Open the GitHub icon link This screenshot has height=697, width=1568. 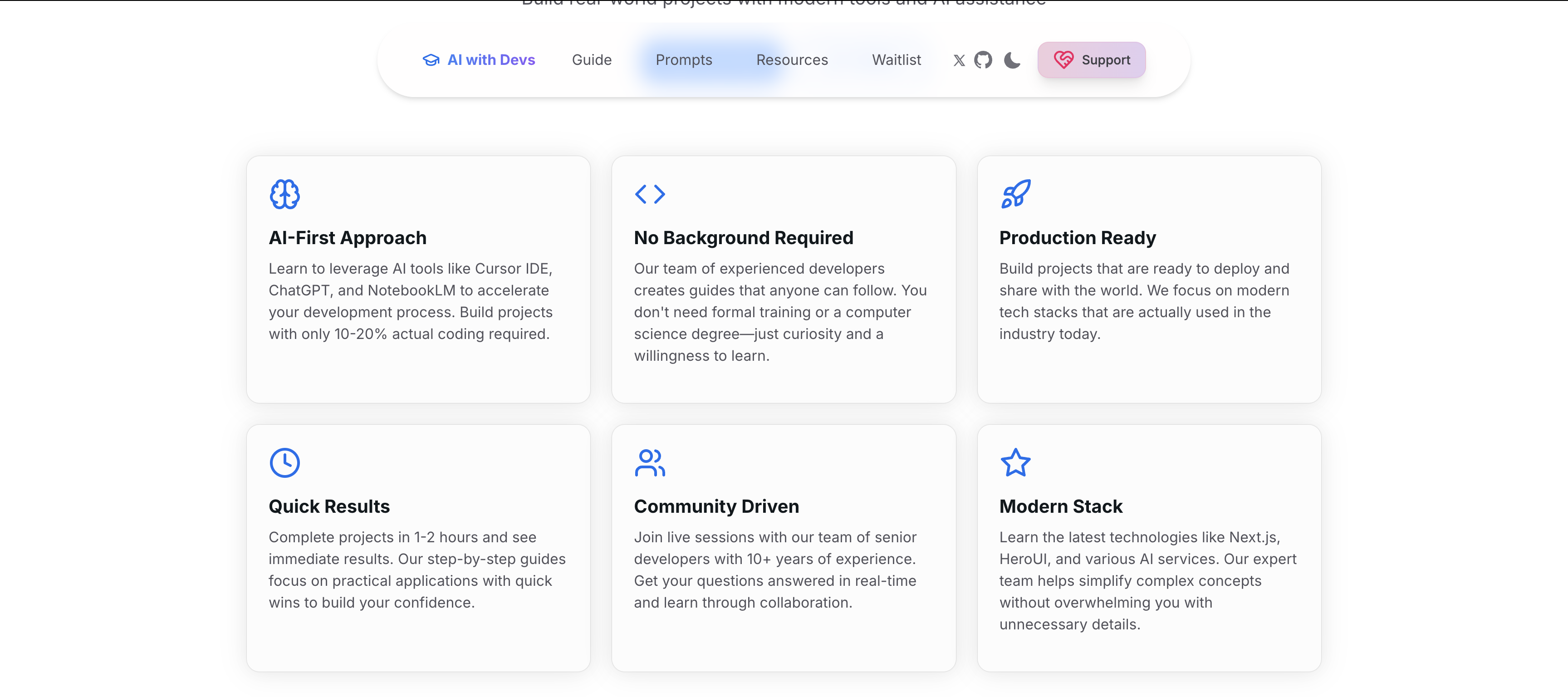983,59
